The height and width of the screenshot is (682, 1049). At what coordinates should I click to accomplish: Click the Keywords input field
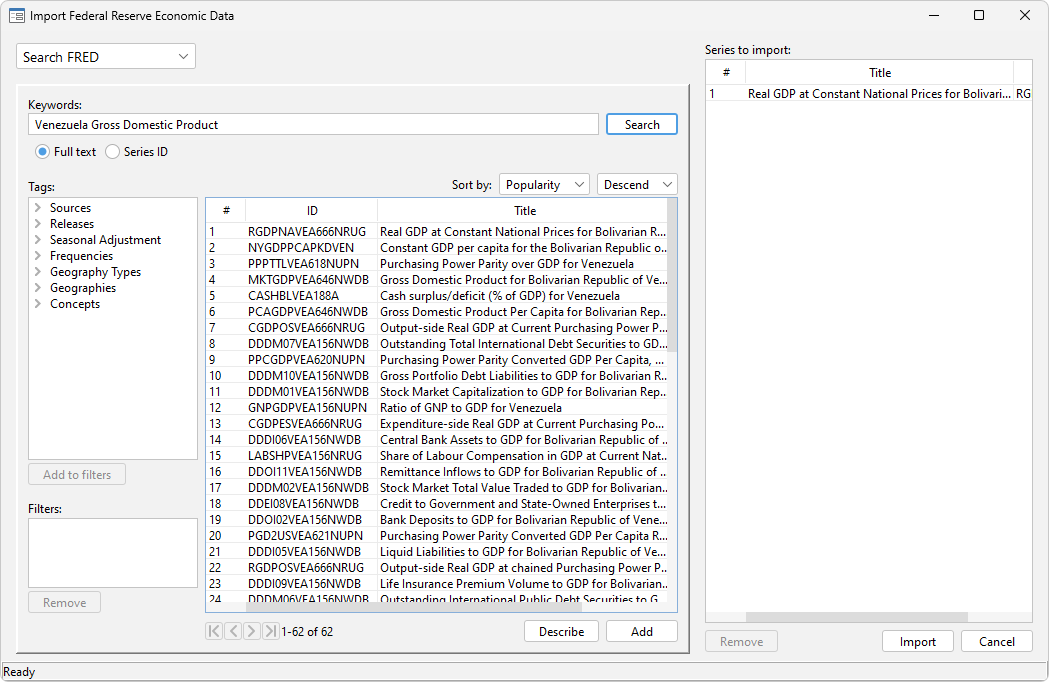click(x=313, y=124)
